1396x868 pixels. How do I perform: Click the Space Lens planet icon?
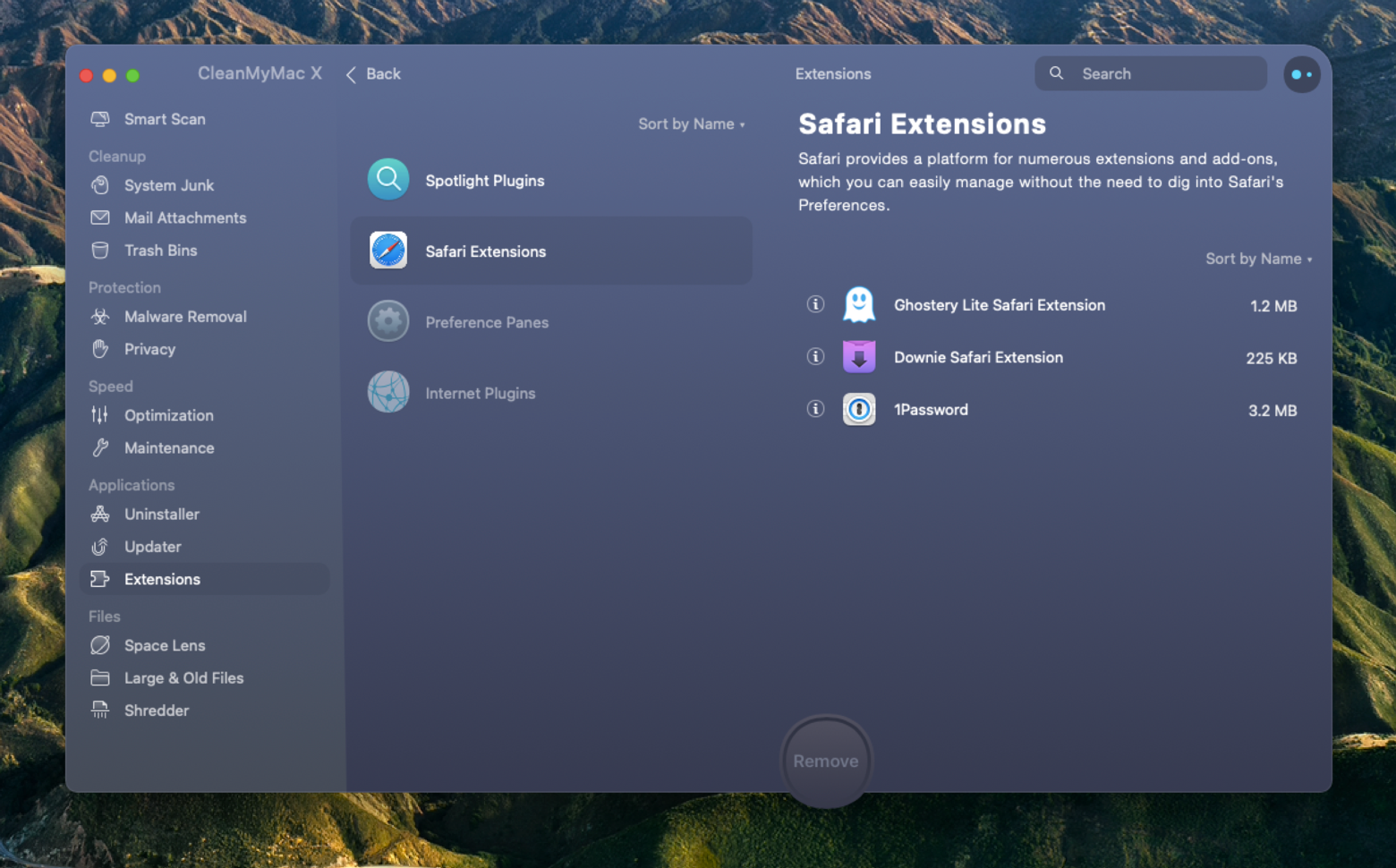(100, 645)
